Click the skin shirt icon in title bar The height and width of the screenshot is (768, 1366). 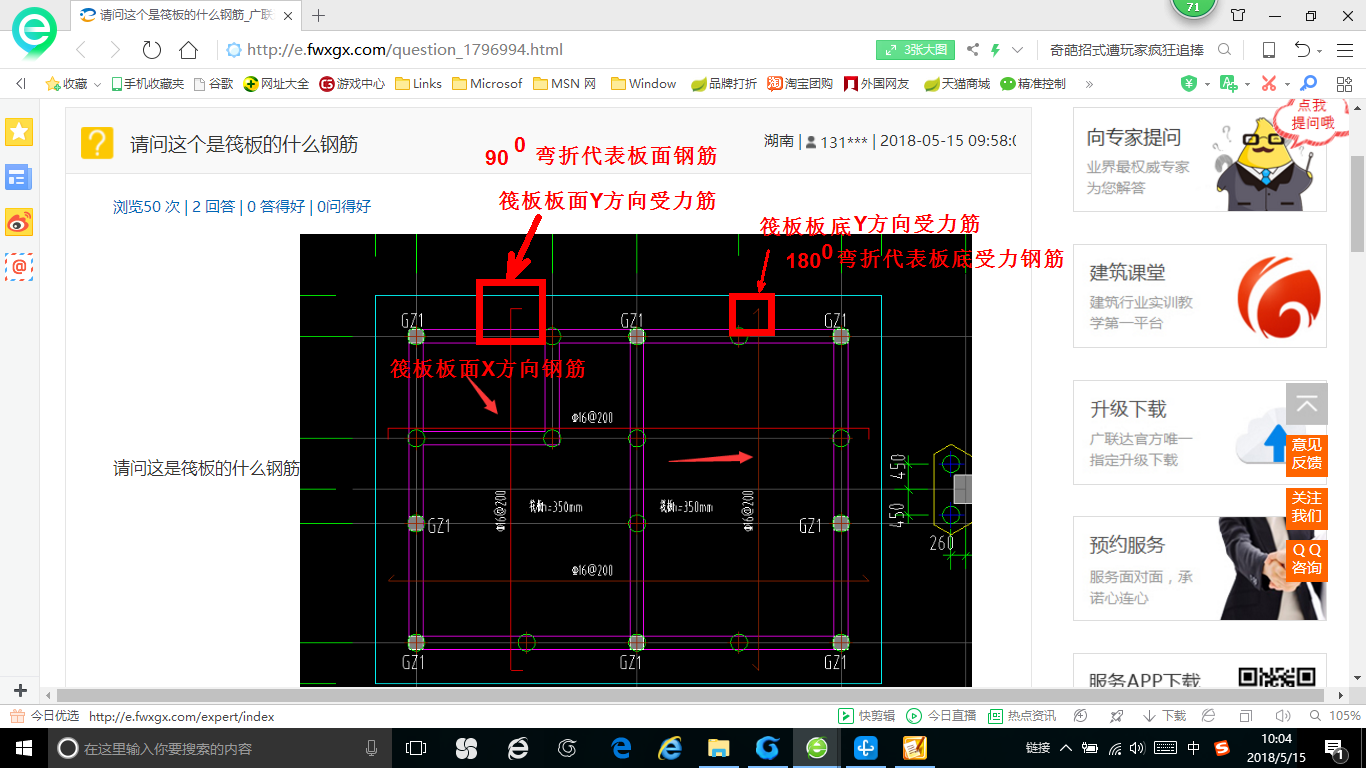1238,15
